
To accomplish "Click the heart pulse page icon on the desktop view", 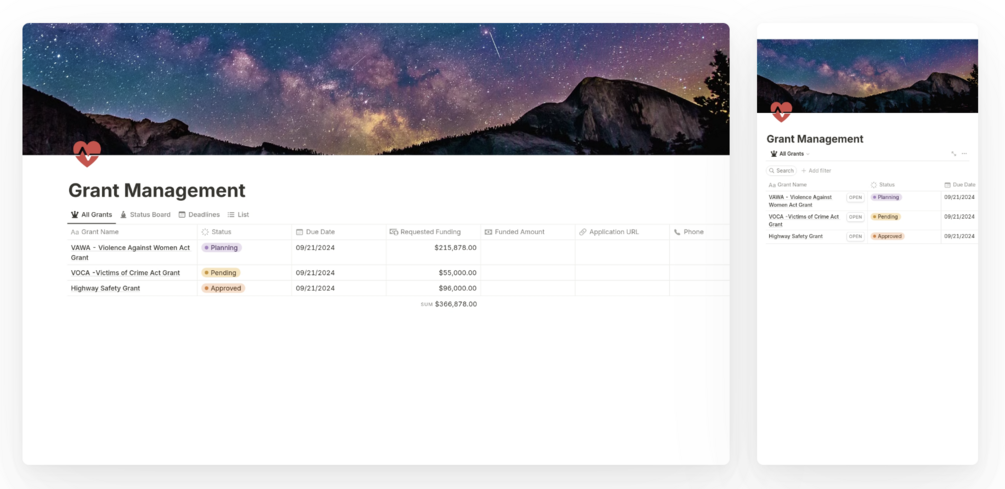I will [x=87, y=154].
